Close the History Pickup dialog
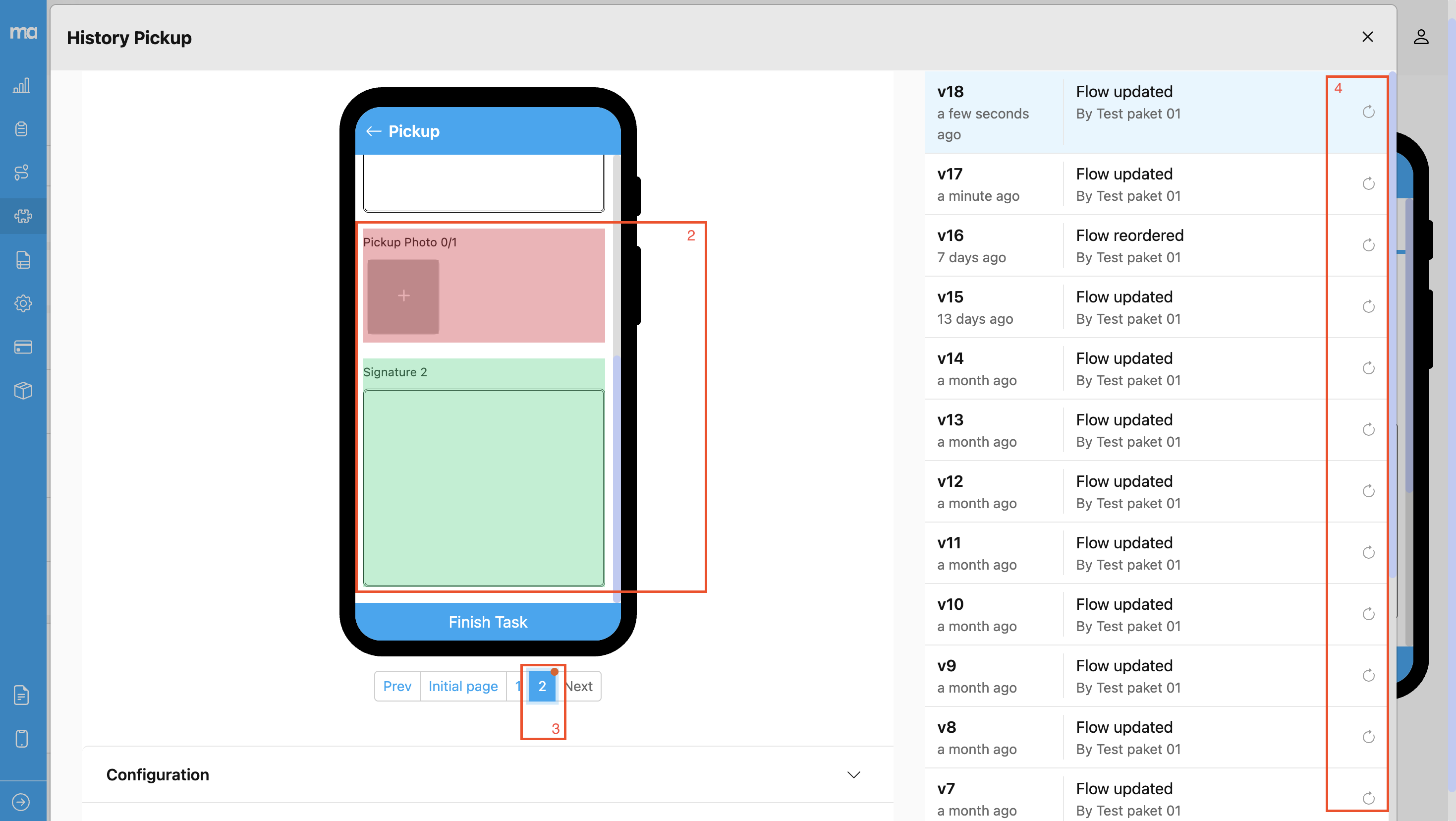Viewport: 1456px width, 821px height. pos(1367,37)
